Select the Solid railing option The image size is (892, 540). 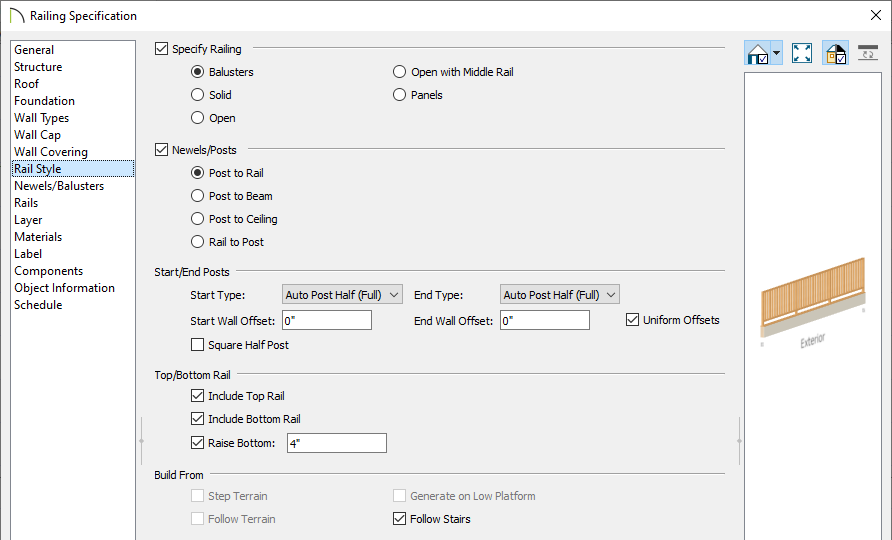[198, 95]
